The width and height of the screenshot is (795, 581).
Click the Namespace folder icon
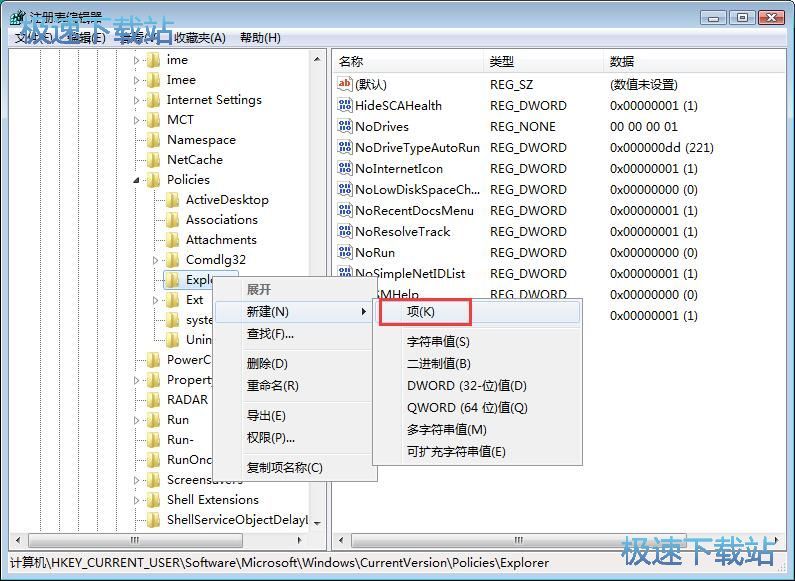point(154,140)
